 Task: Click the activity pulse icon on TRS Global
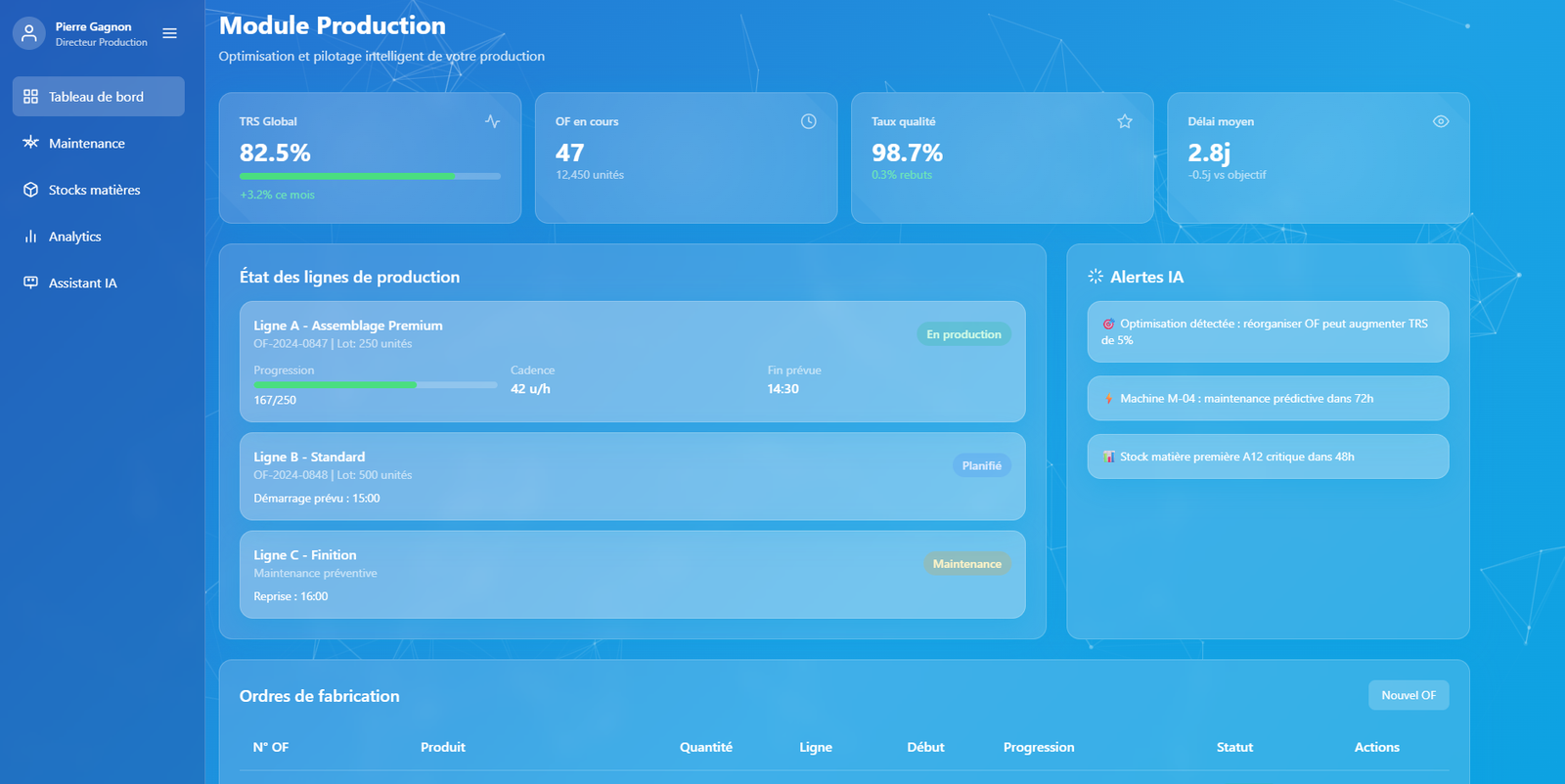[492, 121]
